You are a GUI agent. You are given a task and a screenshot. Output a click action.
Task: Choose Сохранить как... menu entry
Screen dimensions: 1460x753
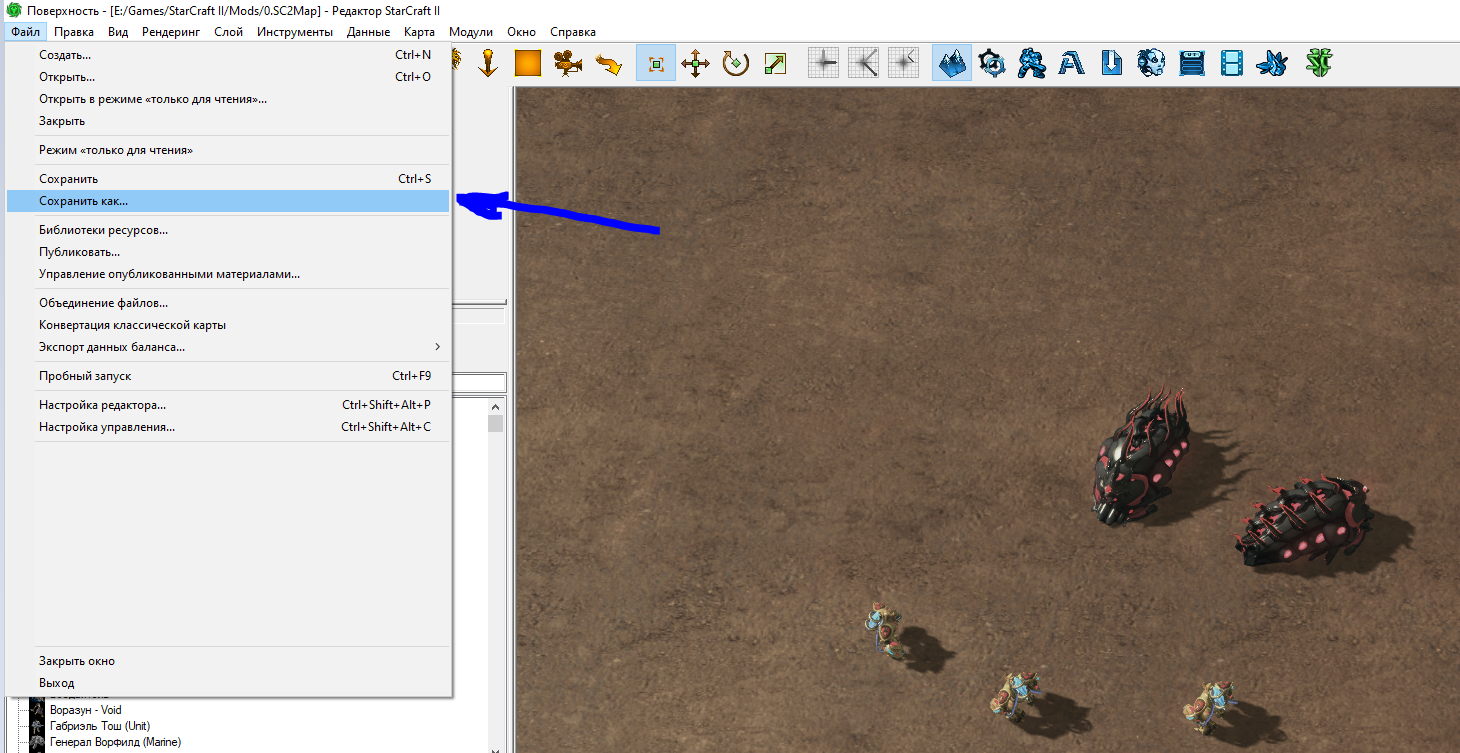[x=228, y=201]
